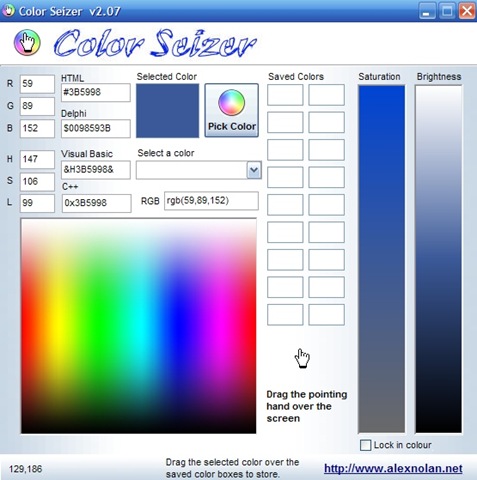Click the Selected Color blue swatch

point(167,110)
